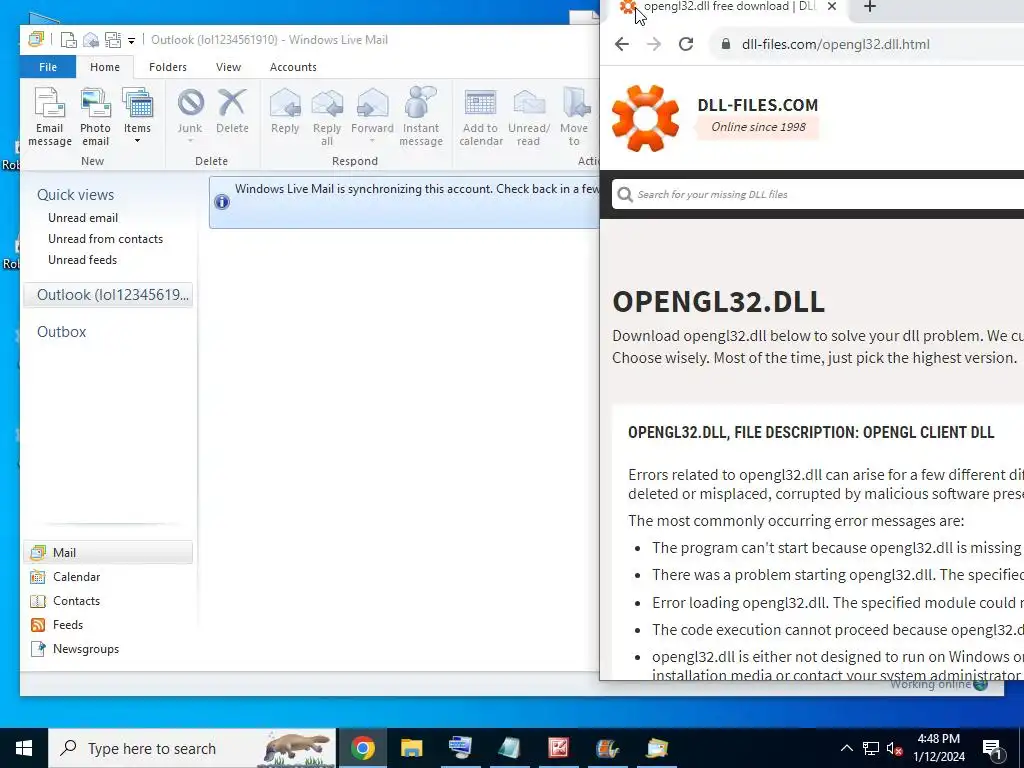
Task: Click the DLL-FILES.COM site title
Action: click(x=758, y=105)
